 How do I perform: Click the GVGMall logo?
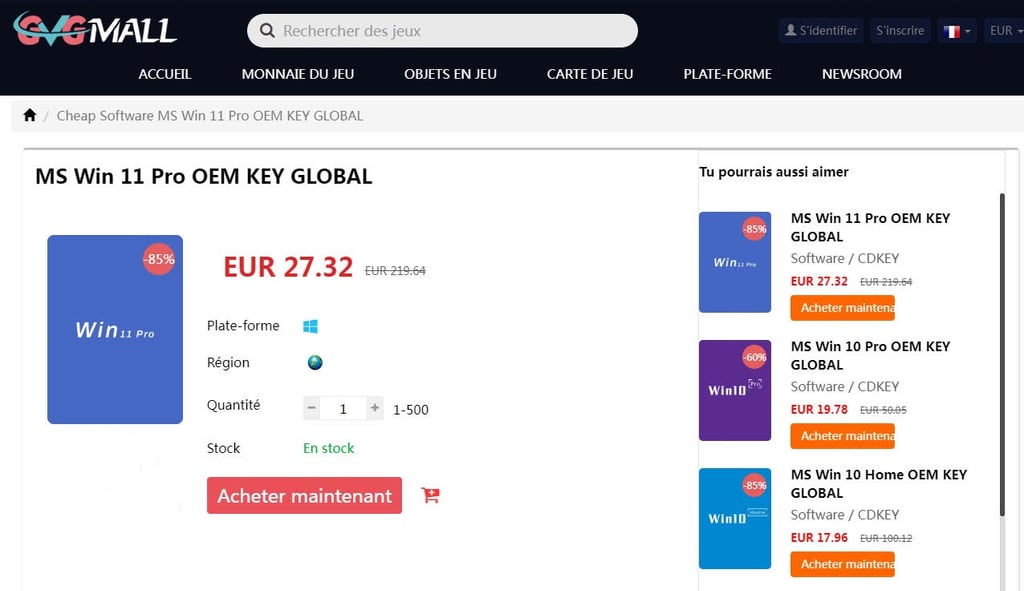(95, 29)
